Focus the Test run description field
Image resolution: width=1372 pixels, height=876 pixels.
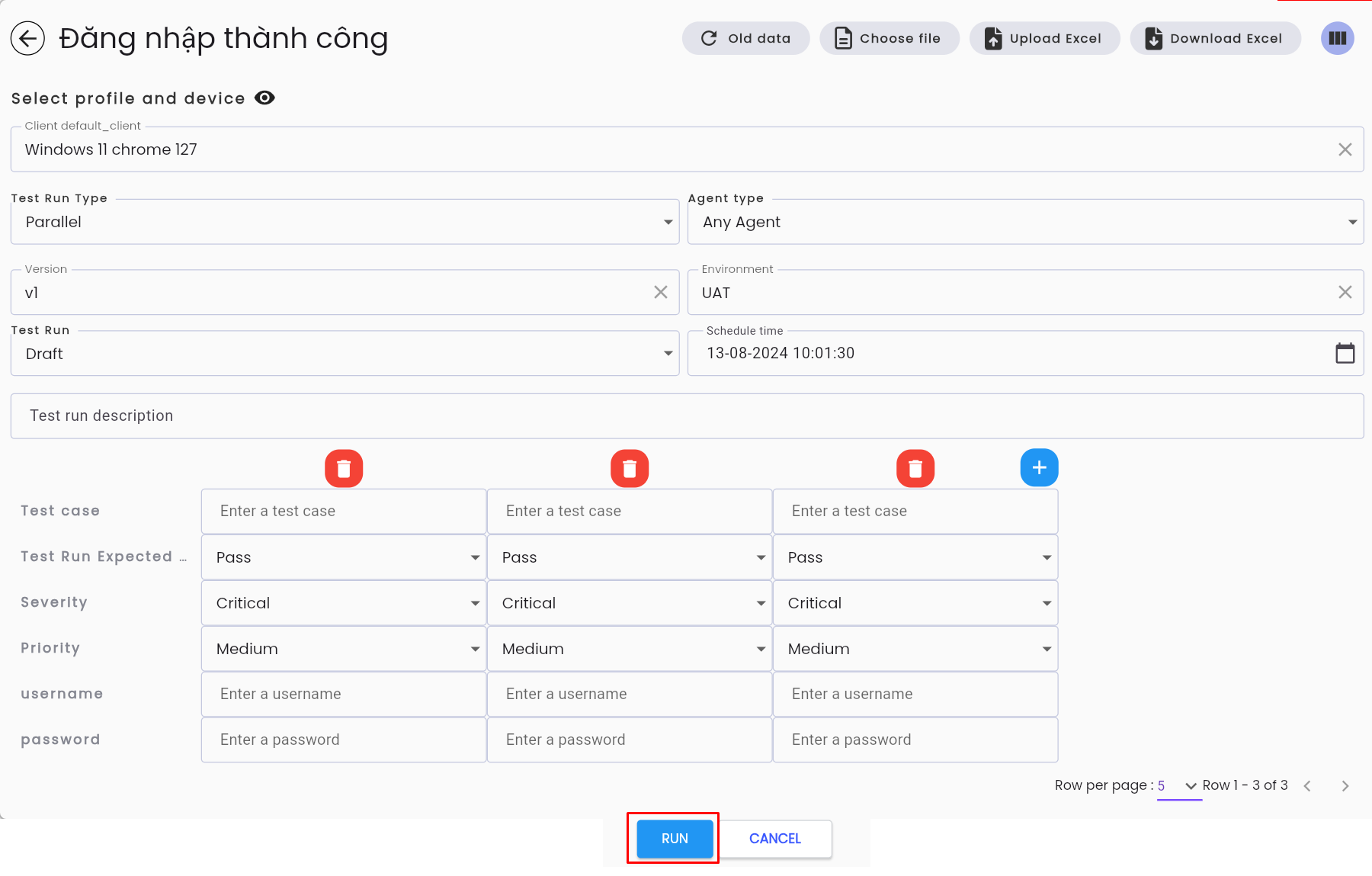[687, 416]
